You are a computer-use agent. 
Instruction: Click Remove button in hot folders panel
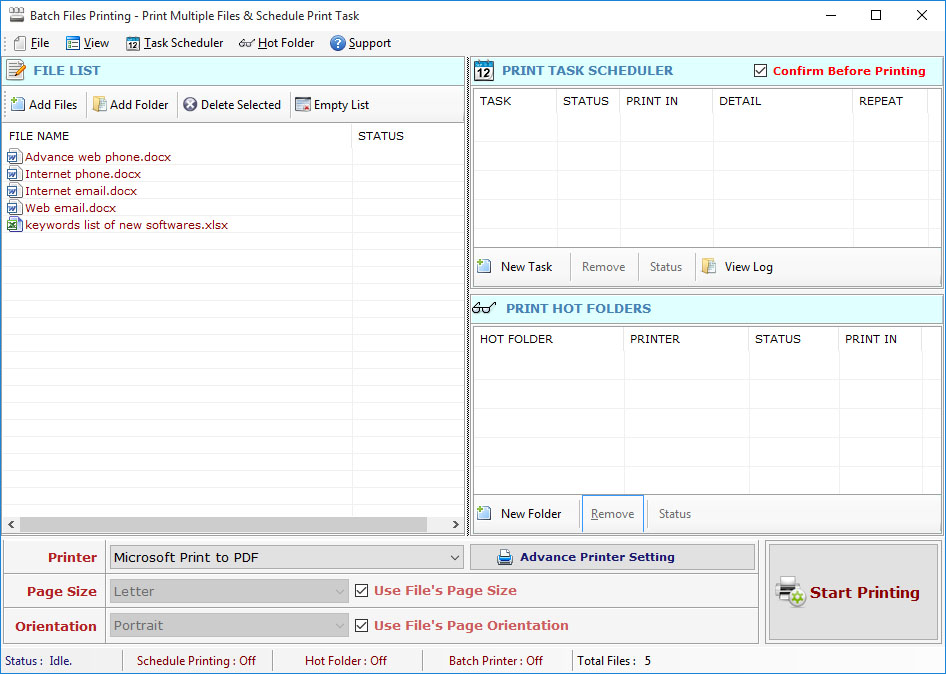pos(612,514)
